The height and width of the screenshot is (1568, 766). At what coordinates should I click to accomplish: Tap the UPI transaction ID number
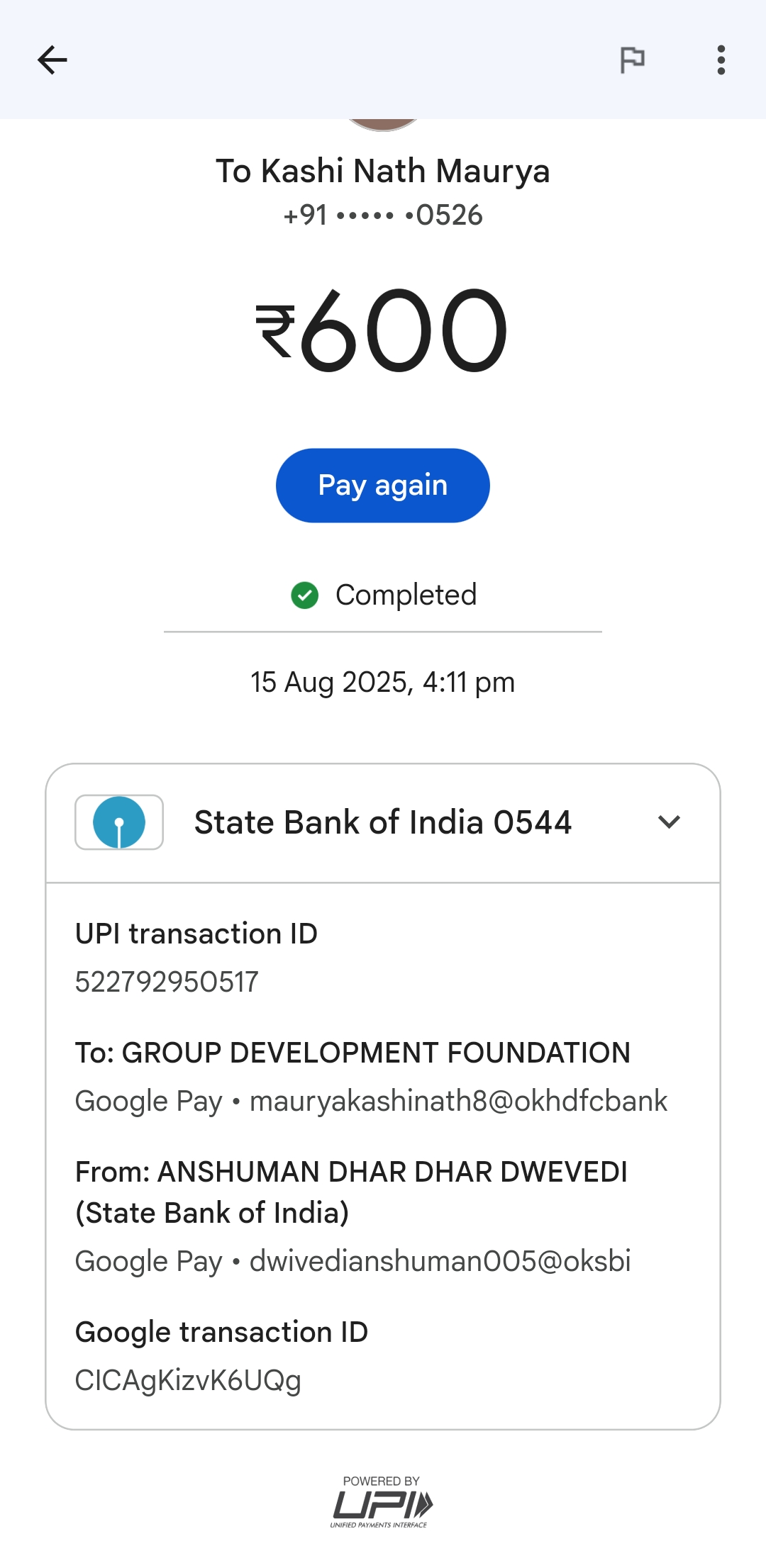pyautogui.click(x=167, y=982)
